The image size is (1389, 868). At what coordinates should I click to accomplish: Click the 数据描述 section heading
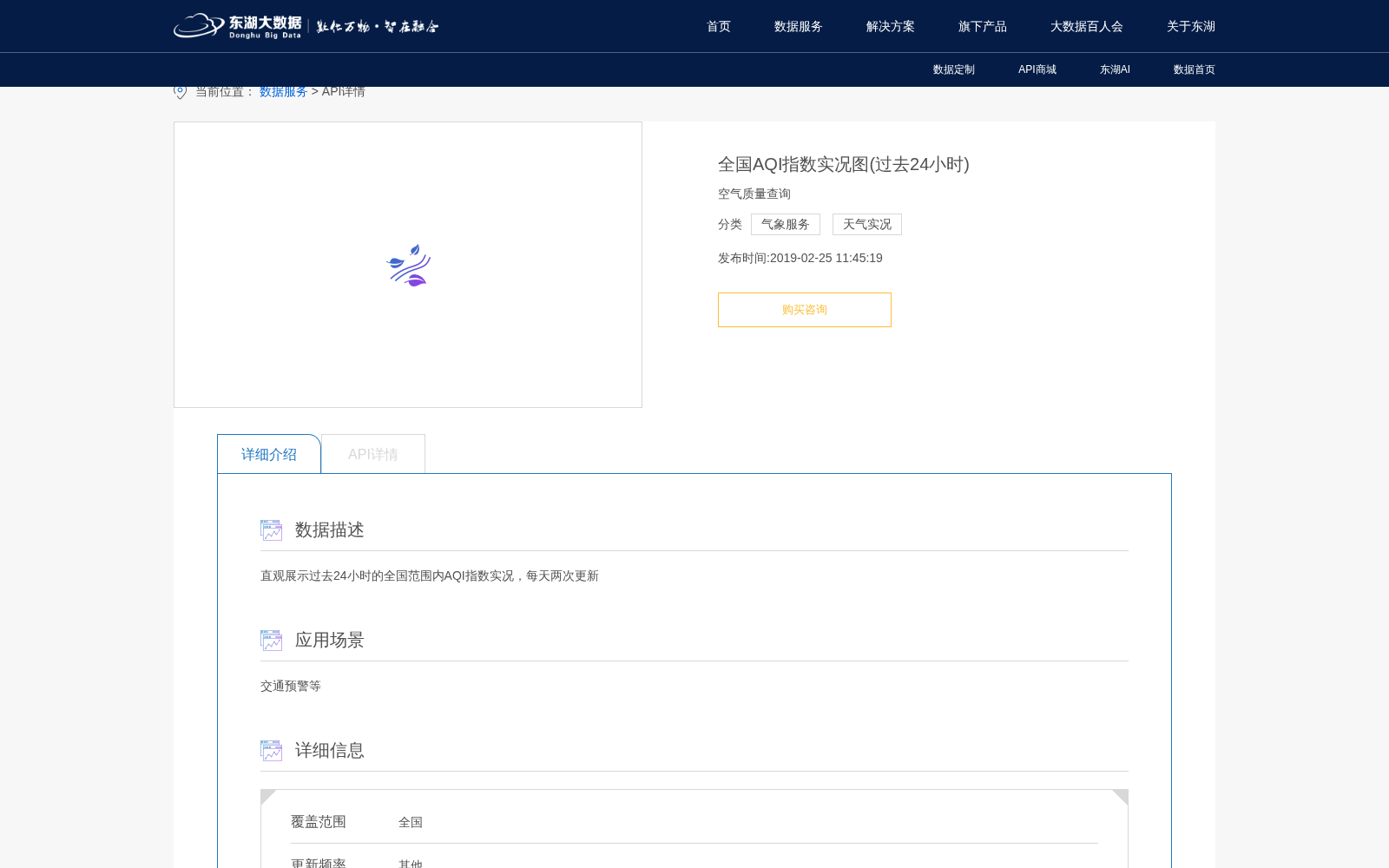coord(330,530)
